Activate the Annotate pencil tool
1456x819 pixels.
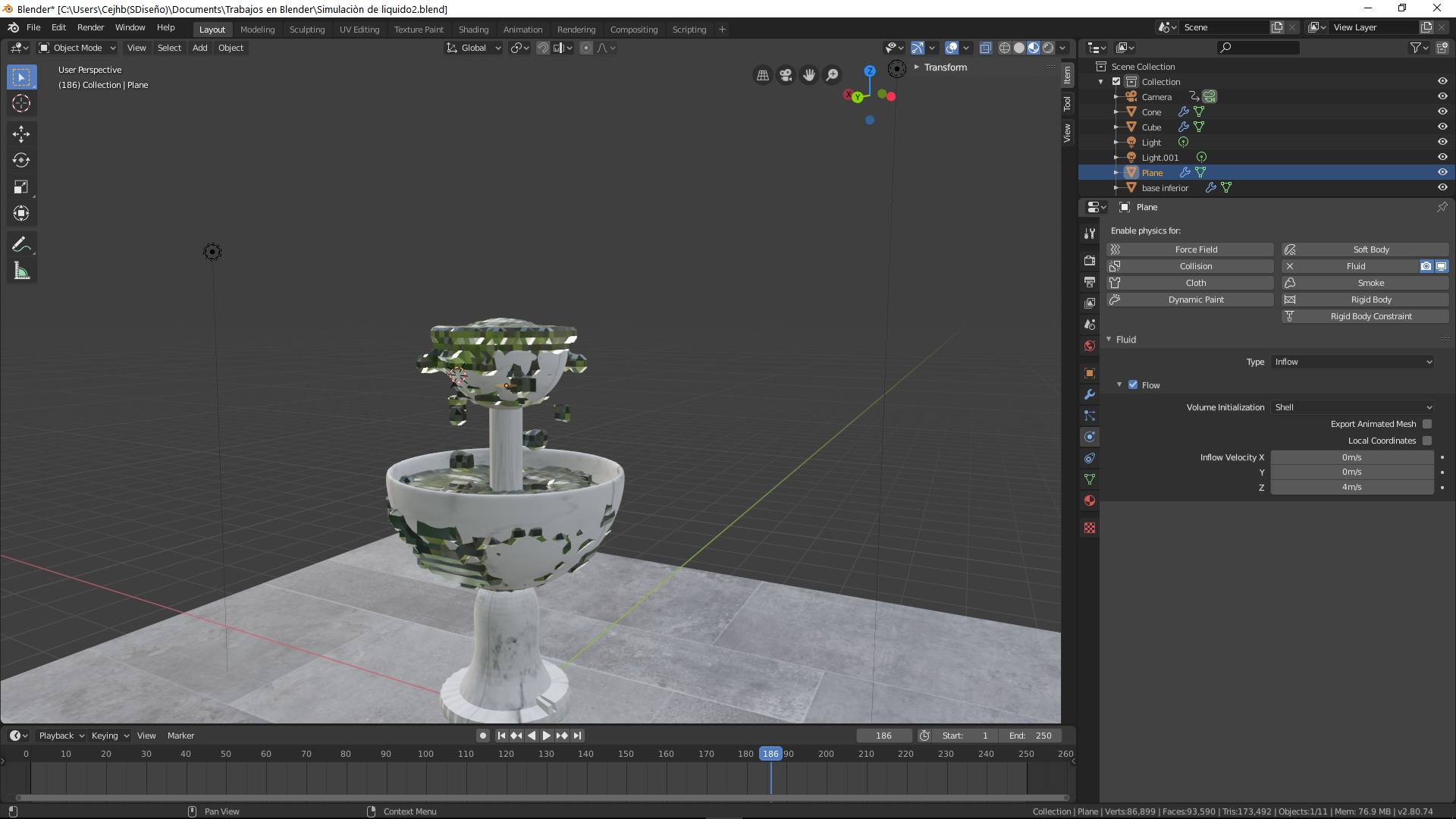point(21,244)
